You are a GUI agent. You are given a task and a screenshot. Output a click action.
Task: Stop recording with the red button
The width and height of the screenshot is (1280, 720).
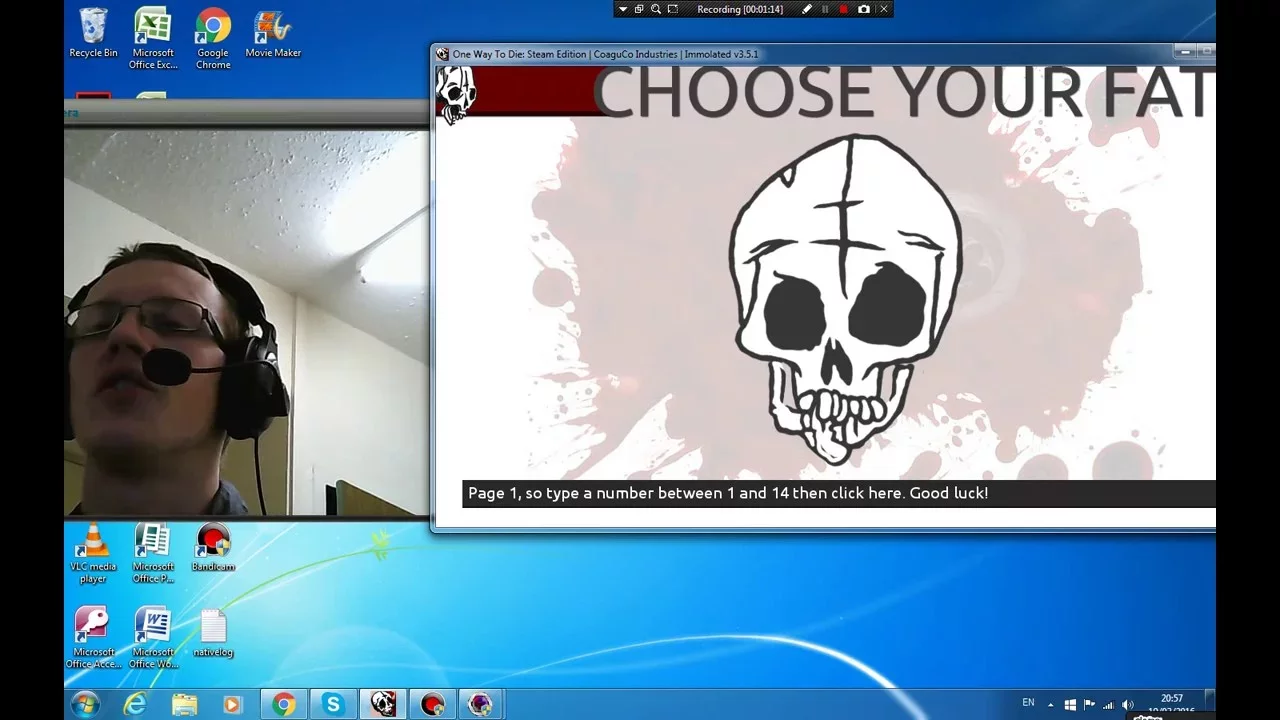(x=844, y=9)
